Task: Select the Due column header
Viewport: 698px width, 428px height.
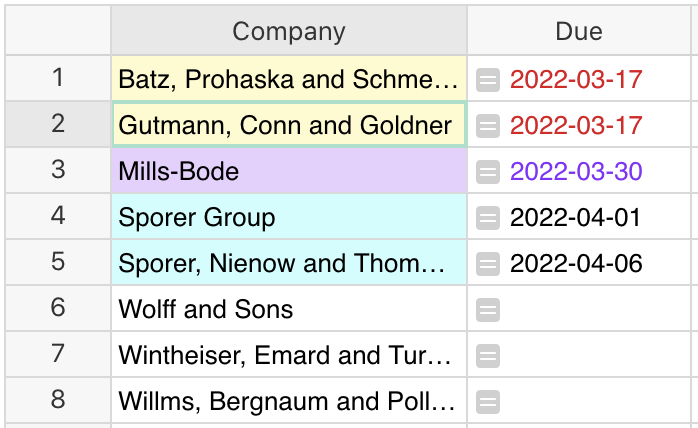Action: tap(579, 32)
